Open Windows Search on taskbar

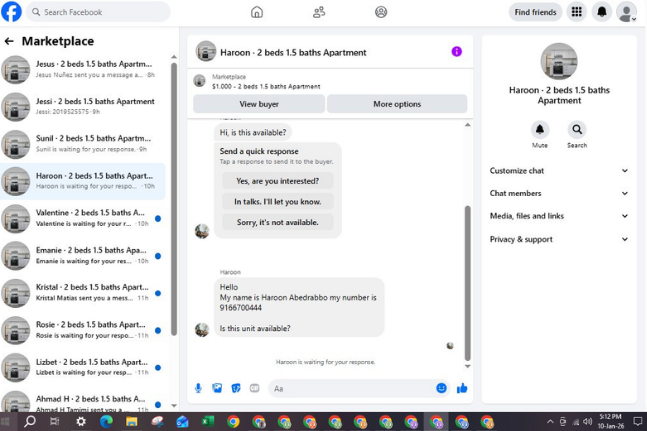pyautogui.click(x=30, y=422)
